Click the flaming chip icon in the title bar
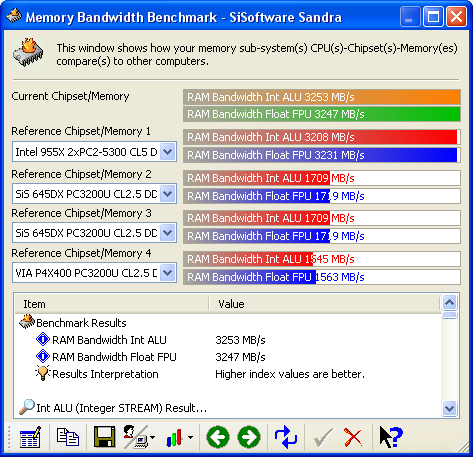 tap(14, 15)
